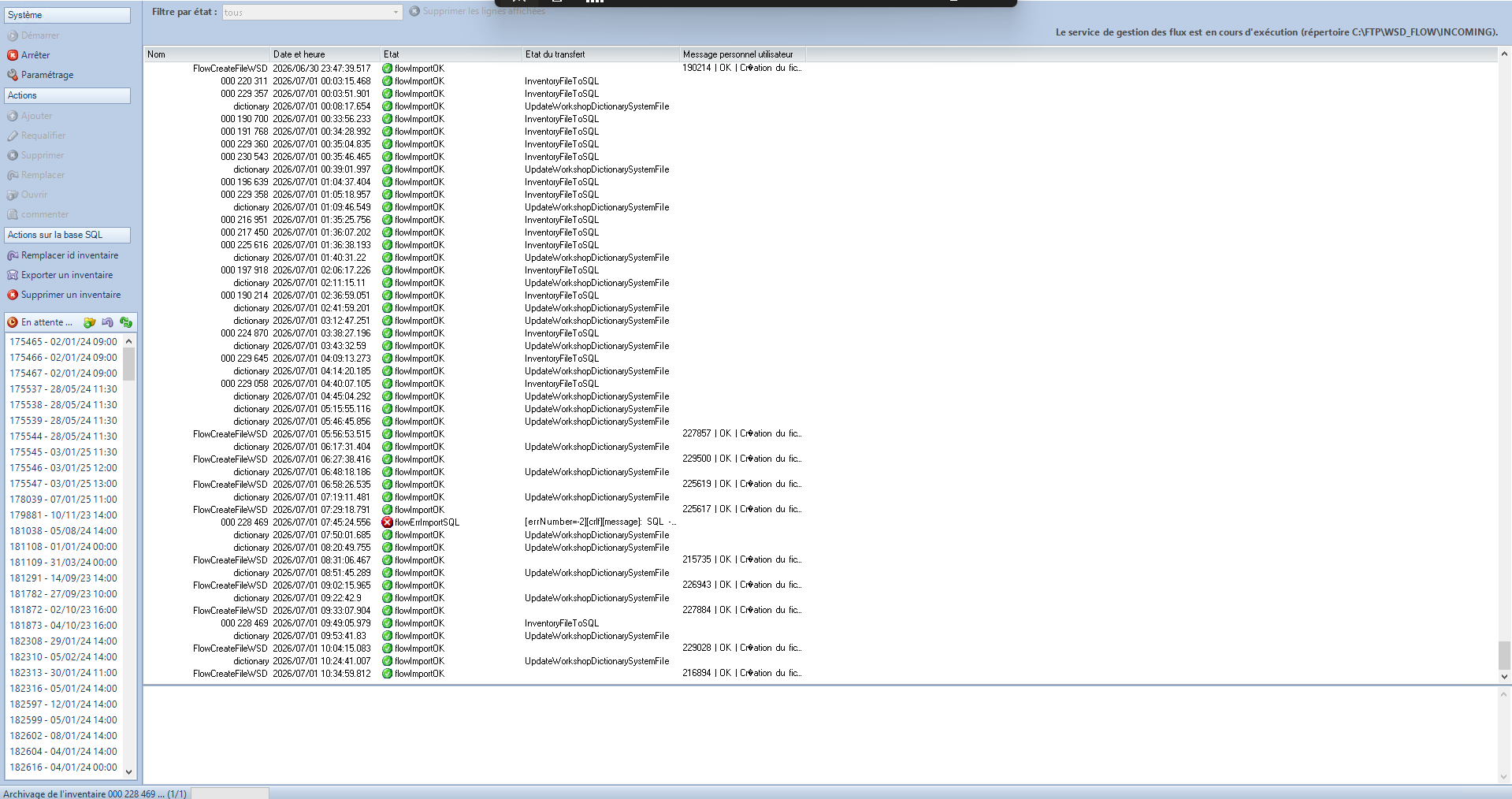1512x799 pixels.
Task: Click the purple undo arrow icon
Action: [x=108, y=322]
